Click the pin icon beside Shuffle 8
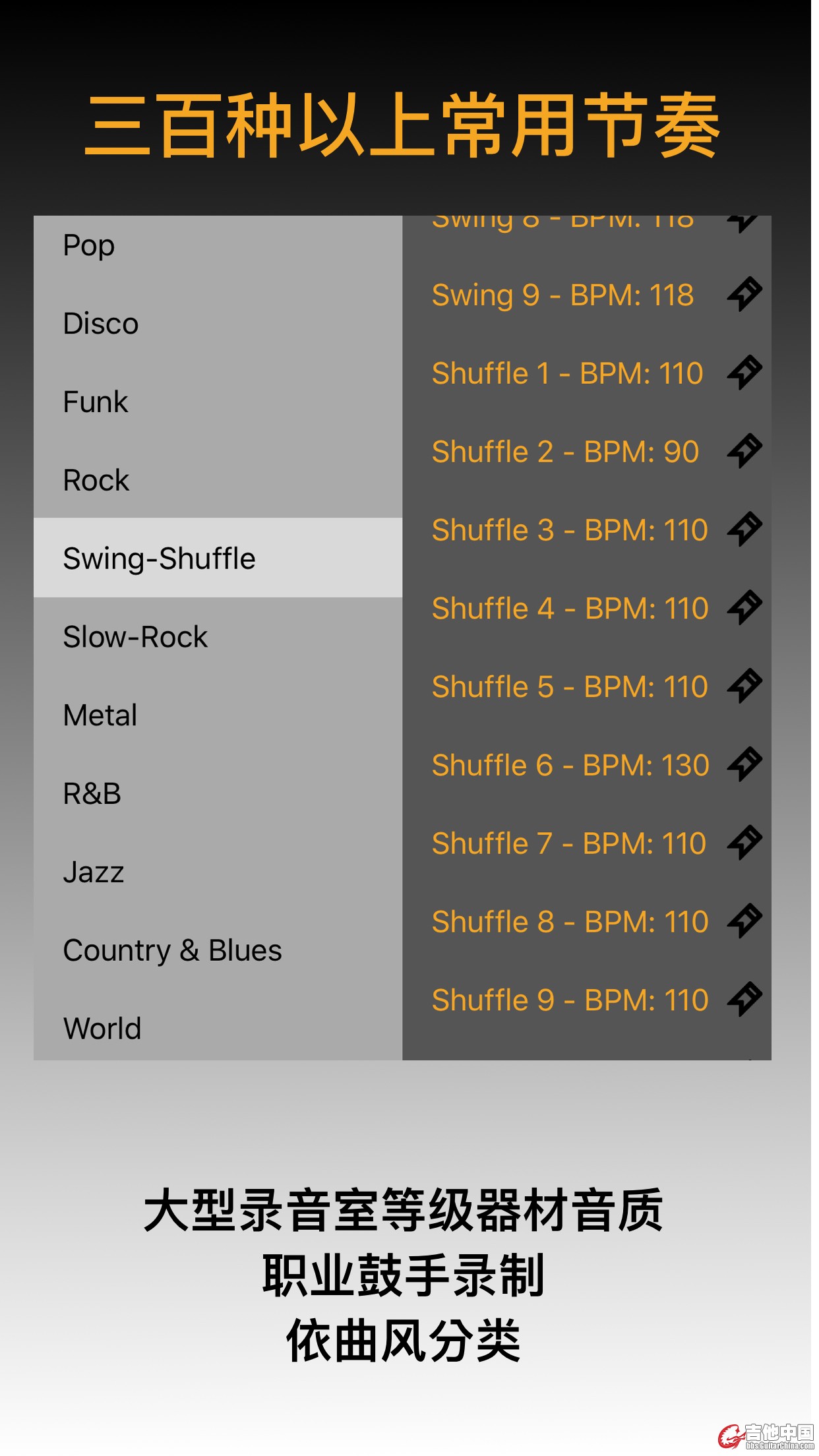 [x=744, y=921]
